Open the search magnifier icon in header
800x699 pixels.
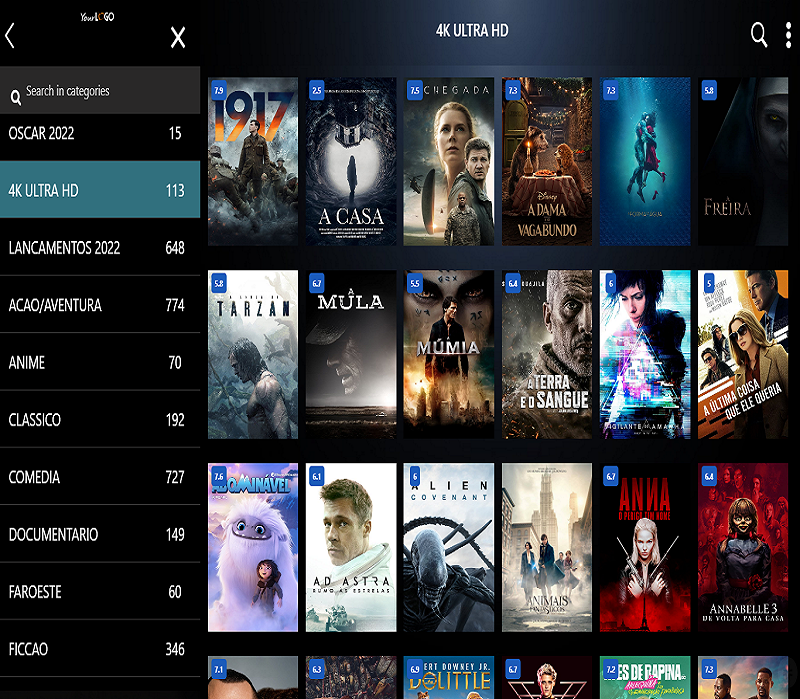pyautogui.click(x=759, y=35)
